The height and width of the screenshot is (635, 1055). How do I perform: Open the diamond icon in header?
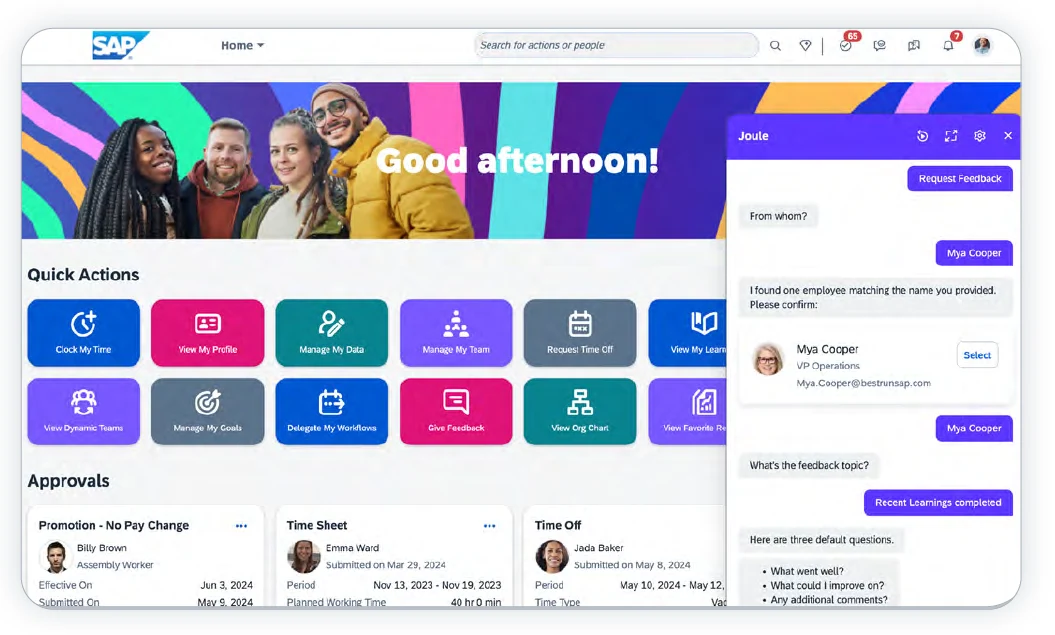[x=805, y=46]
